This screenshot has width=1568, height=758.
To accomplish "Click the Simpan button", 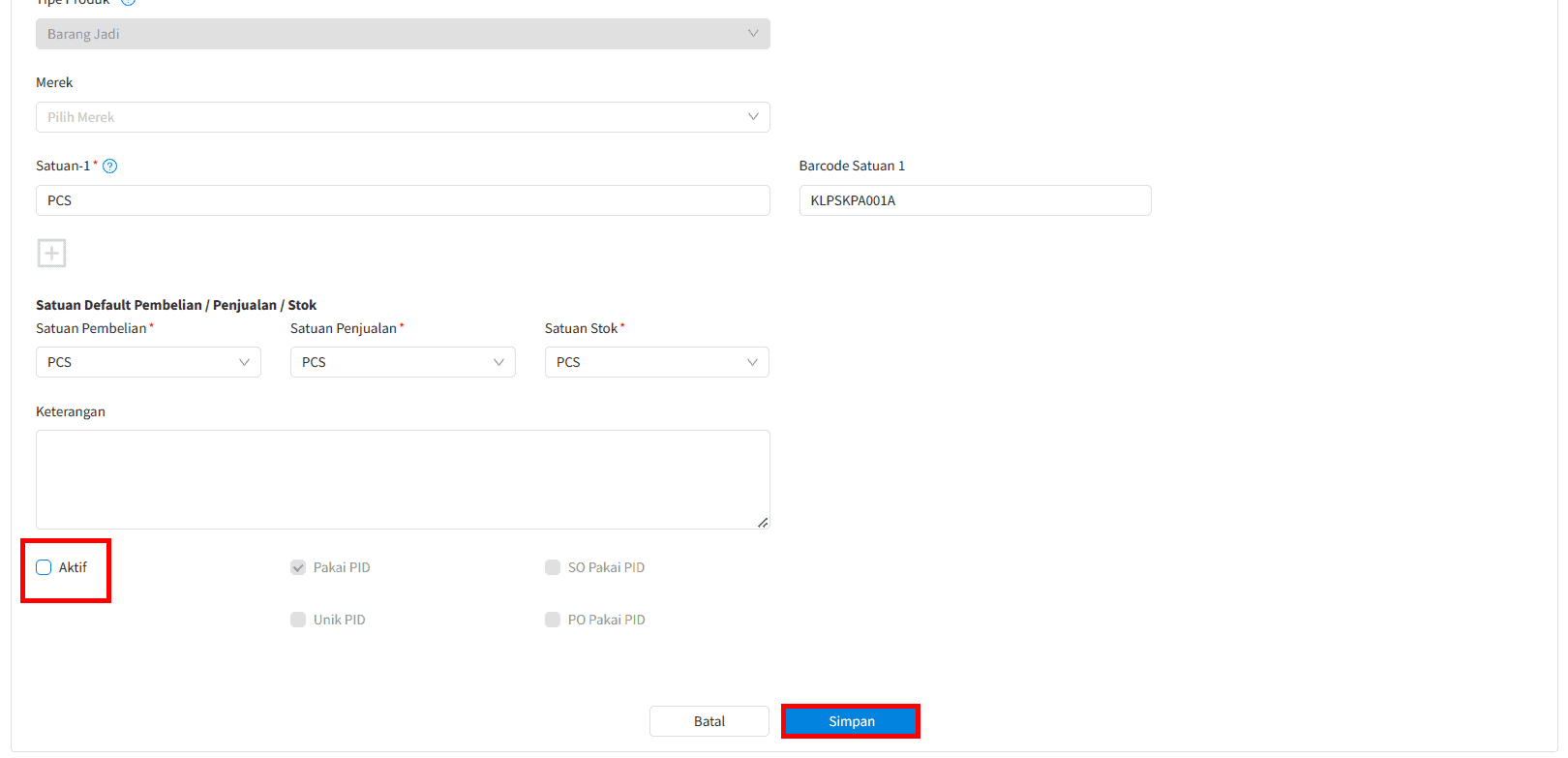I will coord(851,721).
